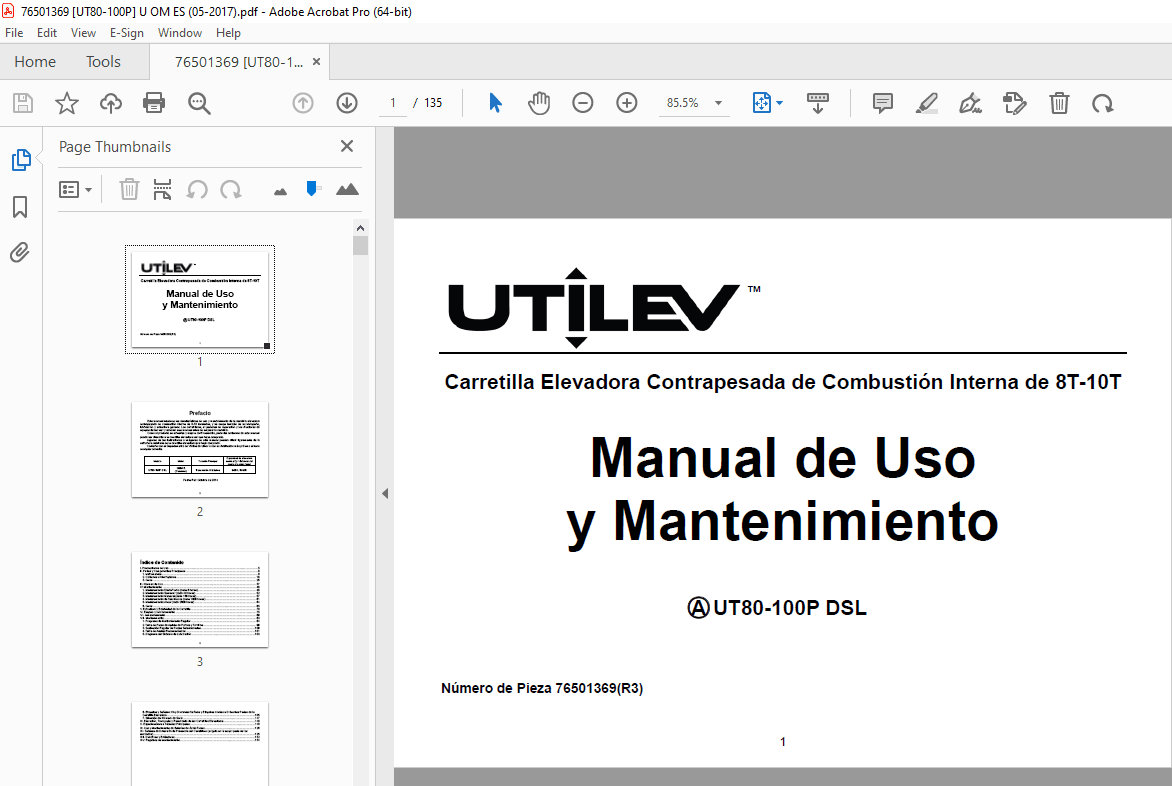Open the Bookmarks panel in the sidebar

point(19,207)
